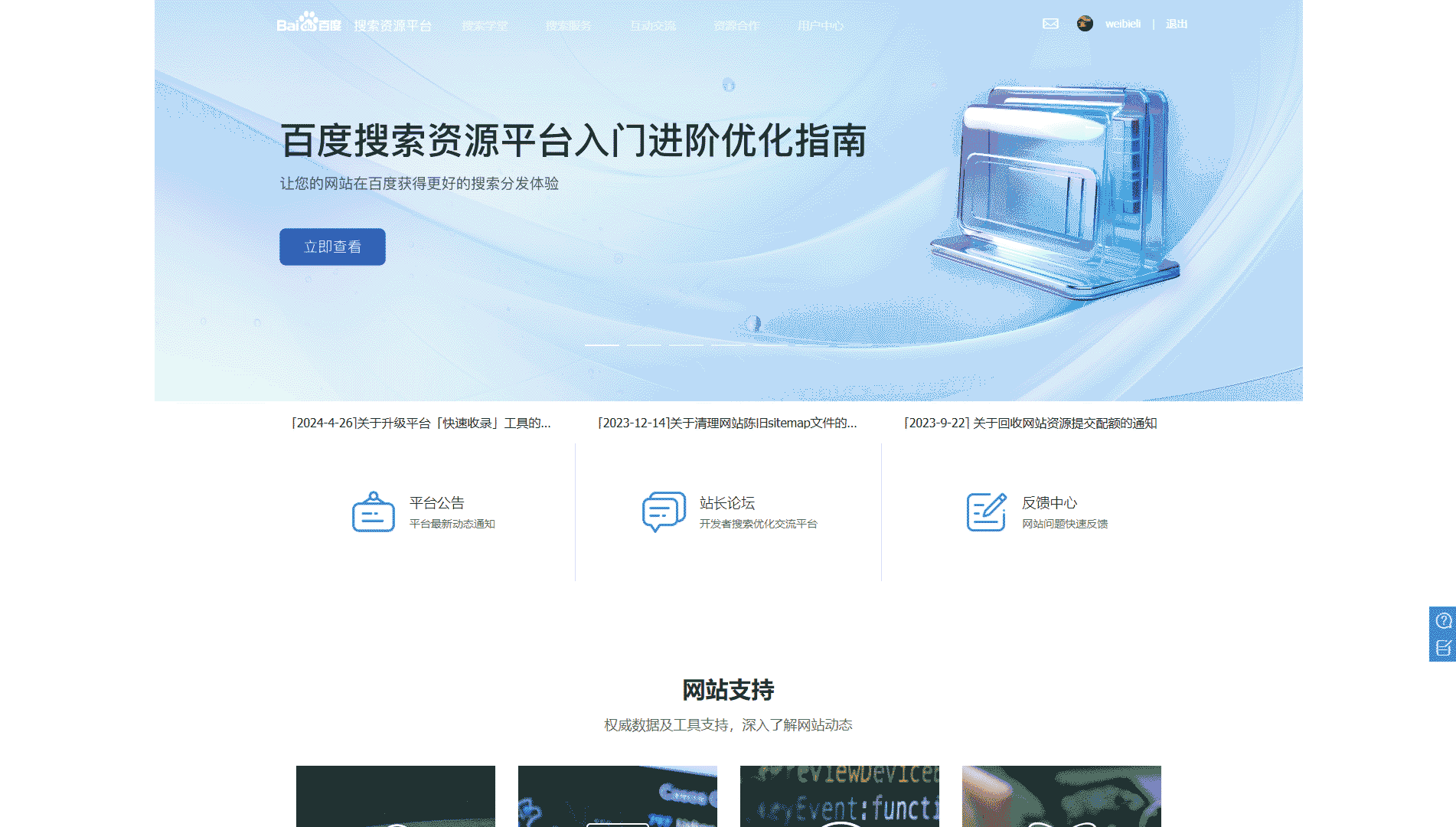Click the floating help question-mark icon
This screenshot has width=1456, height=827.
tap(1444, 620)
